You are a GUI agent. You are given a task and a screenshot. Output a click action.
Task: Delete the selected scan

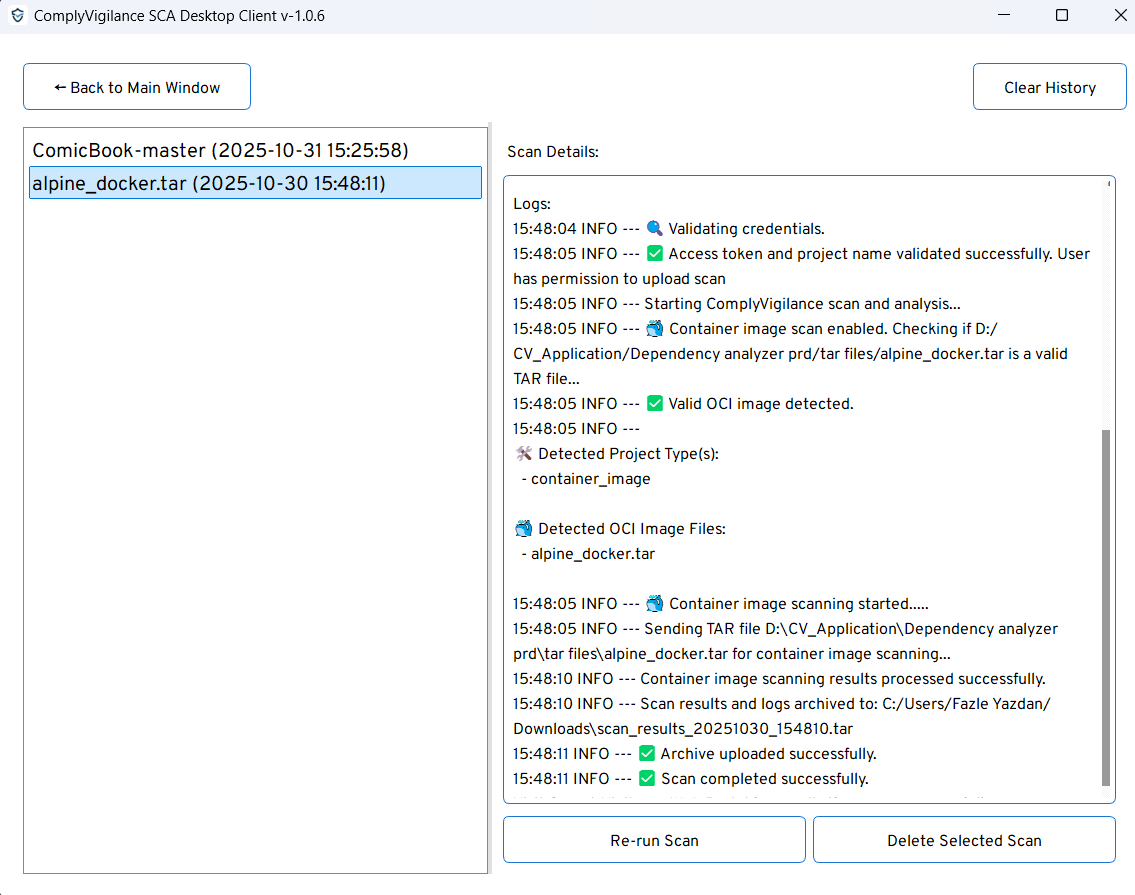click(x=964, y=840)
